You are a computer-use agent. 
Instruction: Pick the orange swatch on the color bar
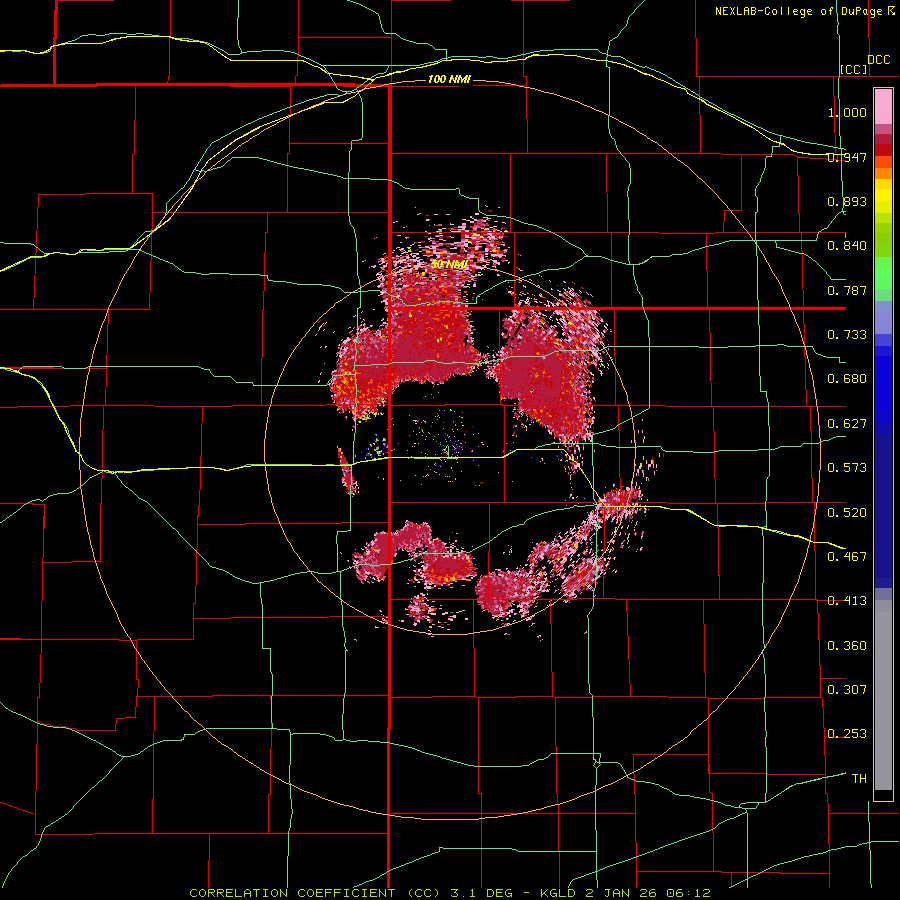tap(883, 173)
